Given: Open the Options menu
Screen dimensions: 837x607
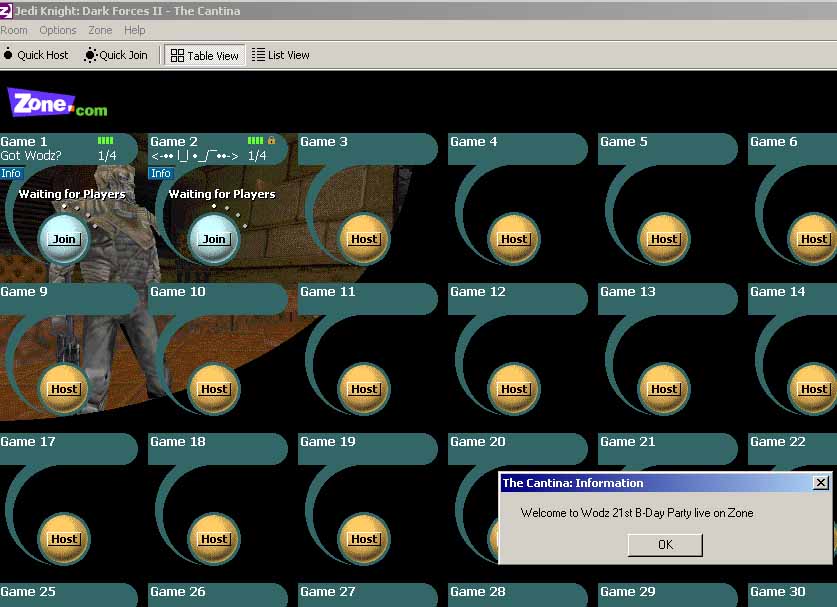Looking at the screenshot, I should pyautogui.click(x=58, y=30).
